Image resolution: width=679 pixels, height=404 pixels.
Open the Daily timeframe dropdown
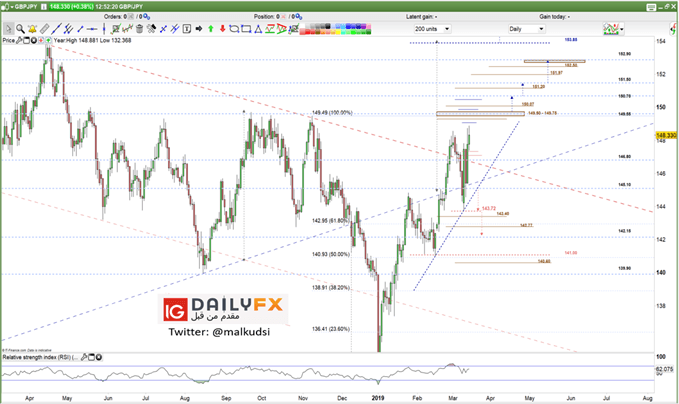point(526,29)
